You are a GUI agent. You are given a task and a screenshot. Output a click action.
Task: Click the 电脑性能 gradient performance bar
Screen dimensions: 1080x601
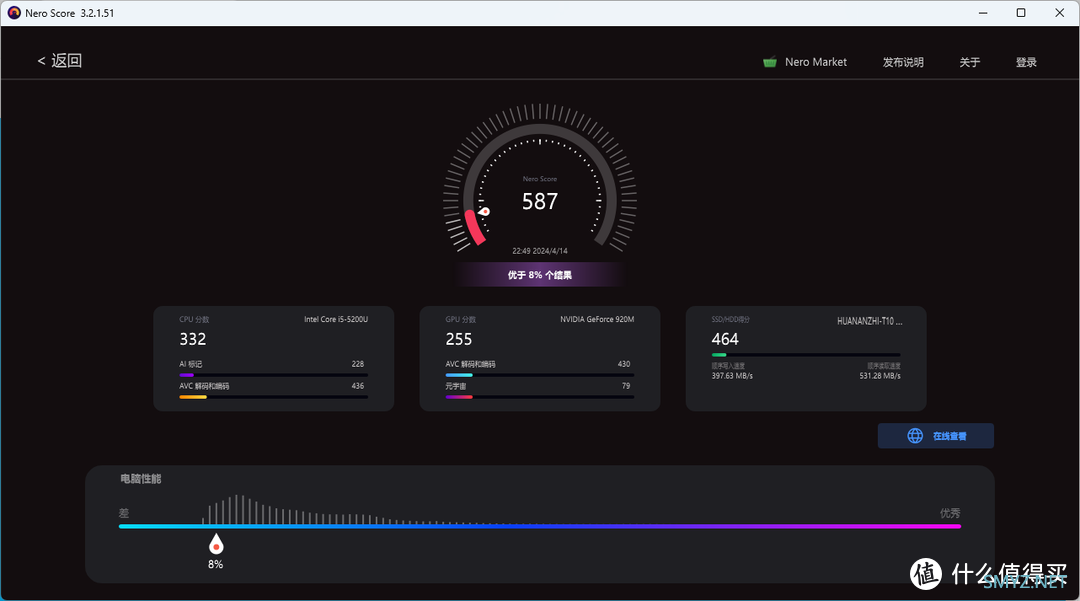tap(539, 527)
